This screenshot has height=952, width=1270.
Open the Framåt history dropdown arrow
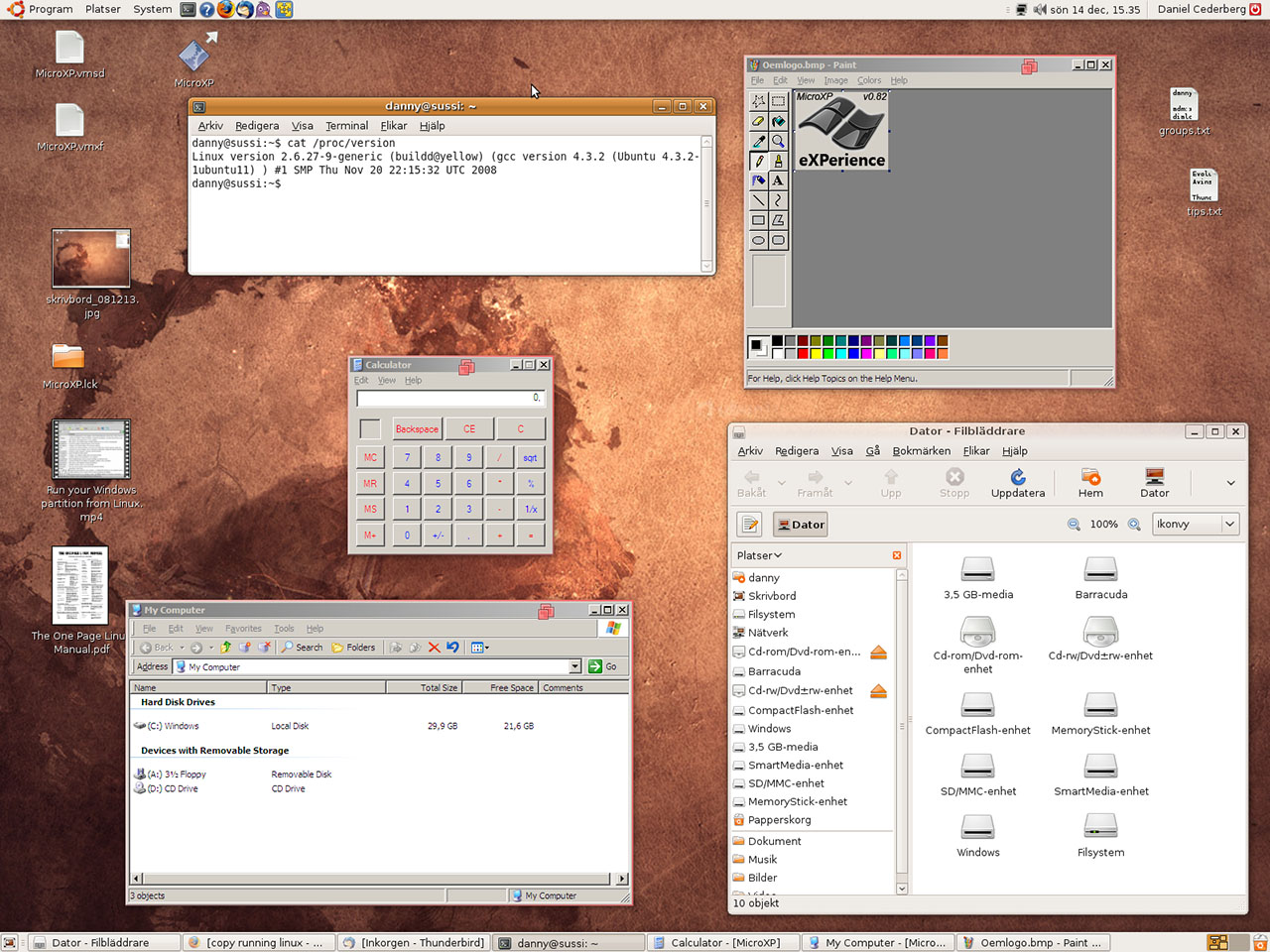point(847,483)
